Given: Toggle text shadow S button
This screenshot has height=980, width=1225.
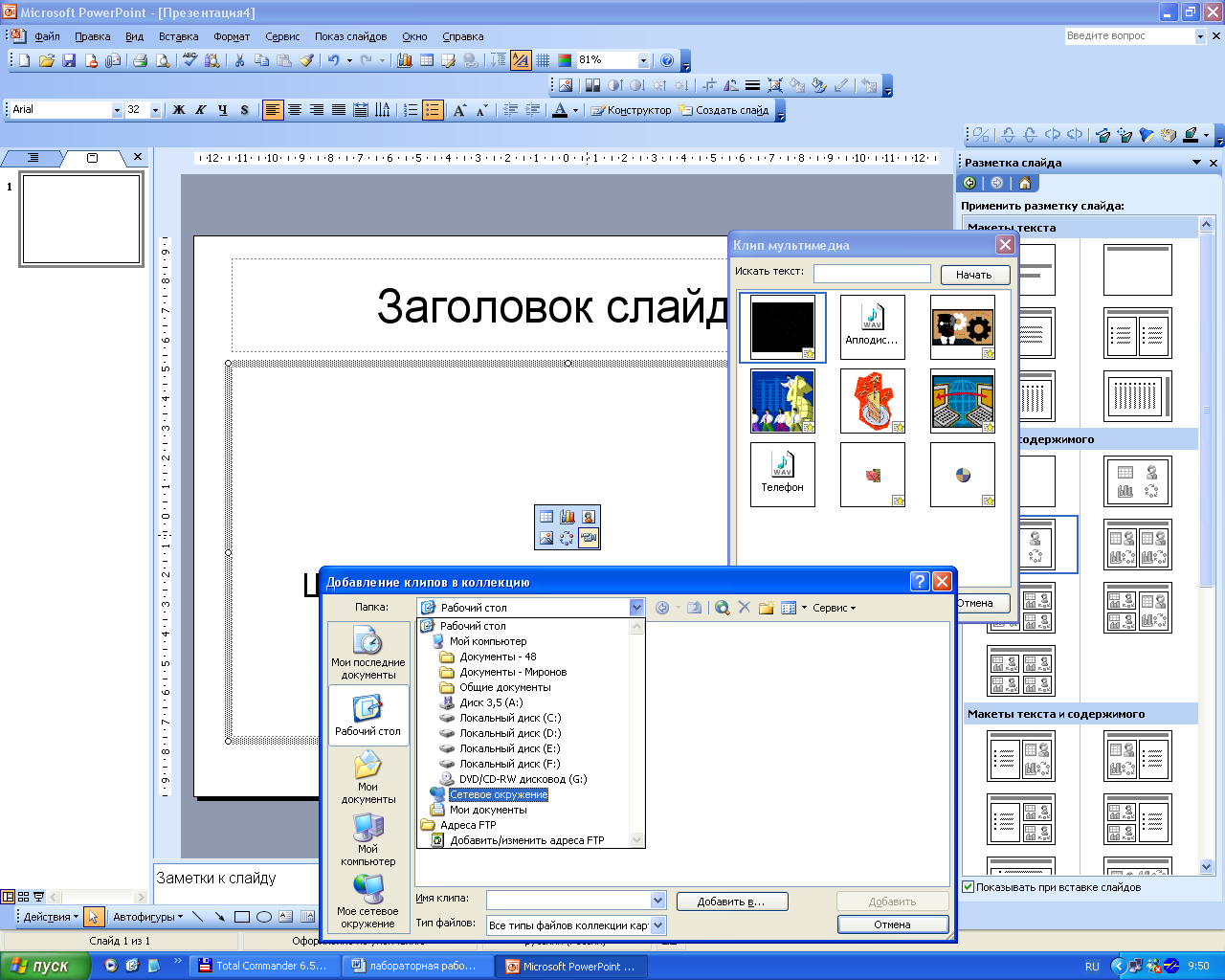Looking at the screenshot, I should click(245, 110).
